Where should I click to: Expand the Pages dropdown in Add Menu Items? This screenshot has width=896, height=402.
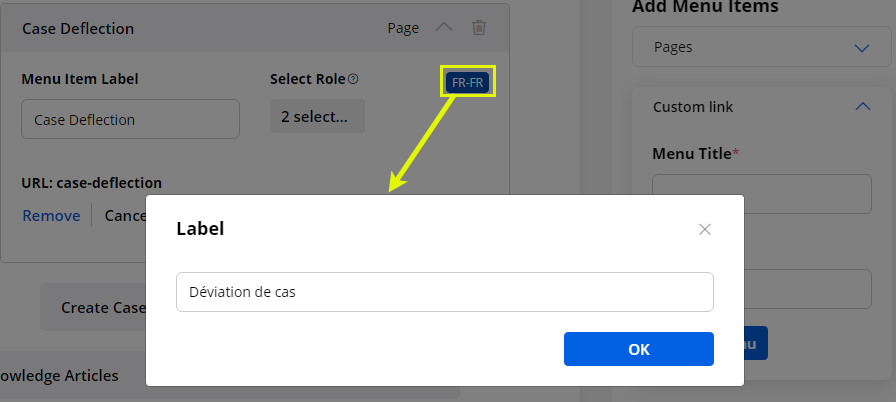click(x=761, y=47)
